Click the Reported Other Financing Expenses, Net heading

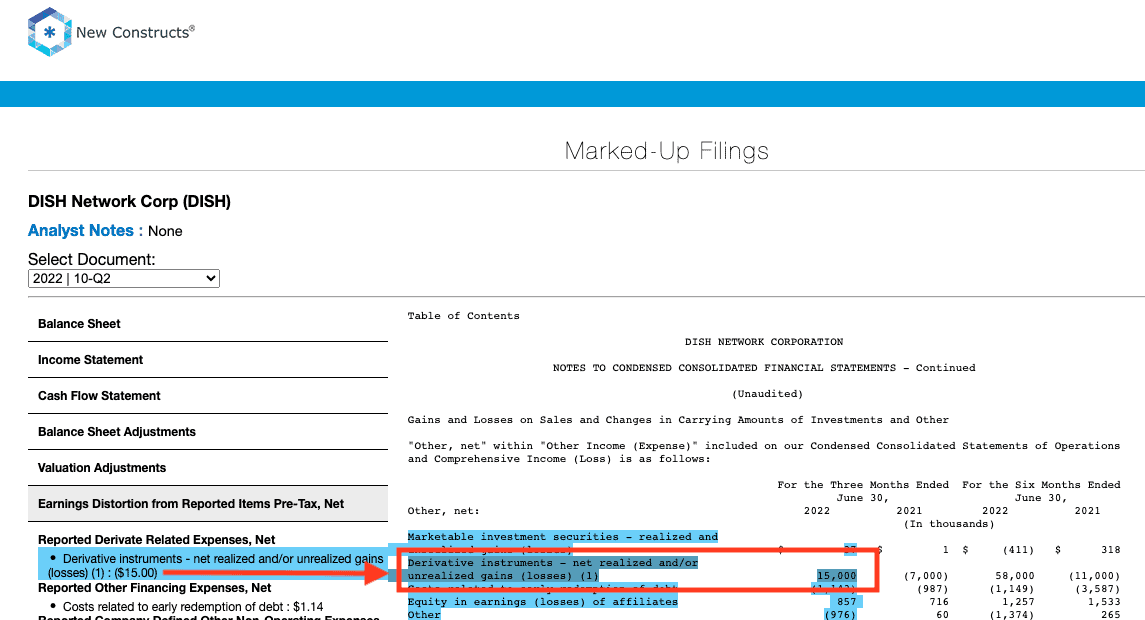tap(154, 588)
